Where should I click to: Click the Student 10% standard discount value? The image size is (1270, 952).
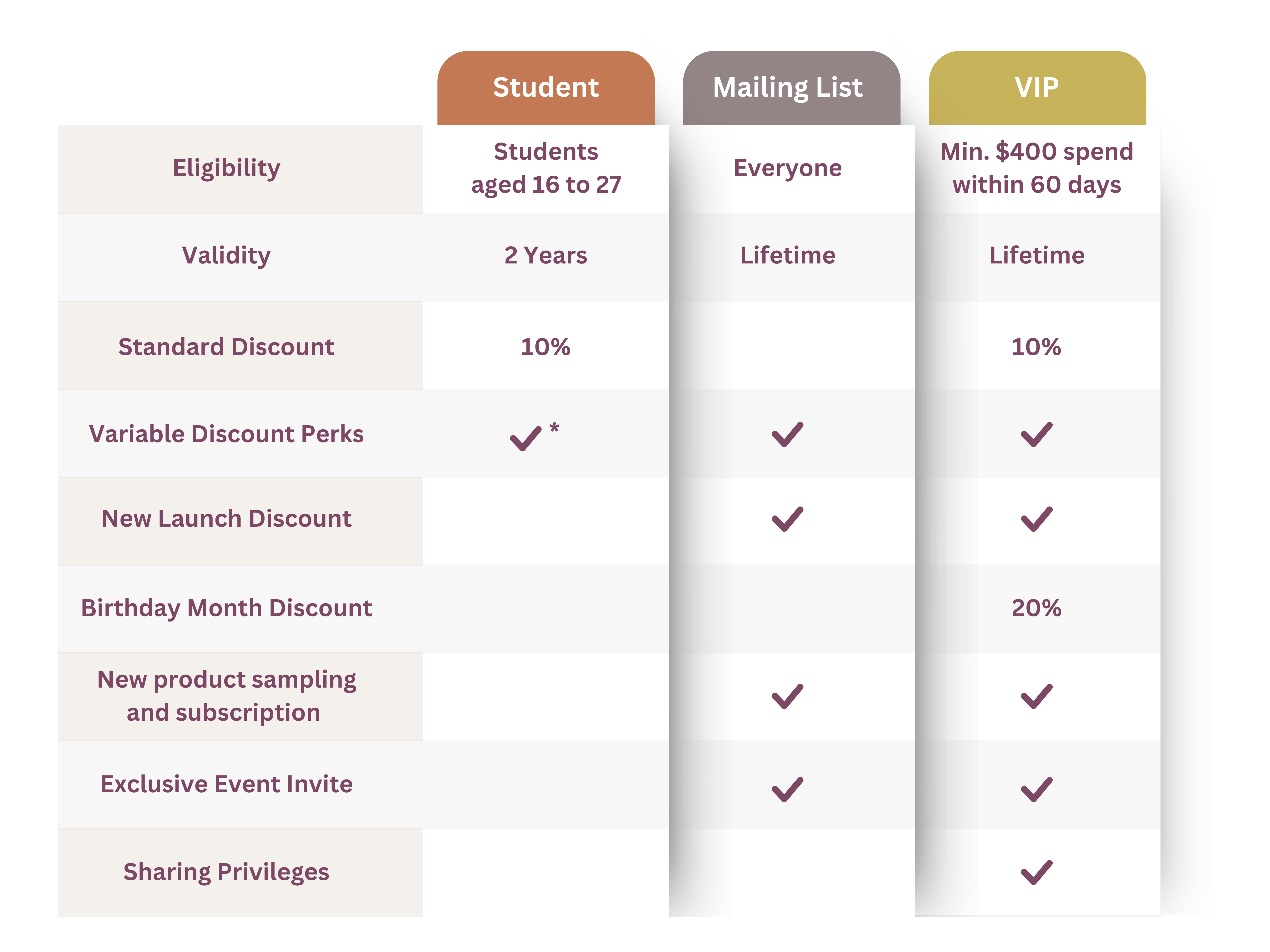coord(545,347)
